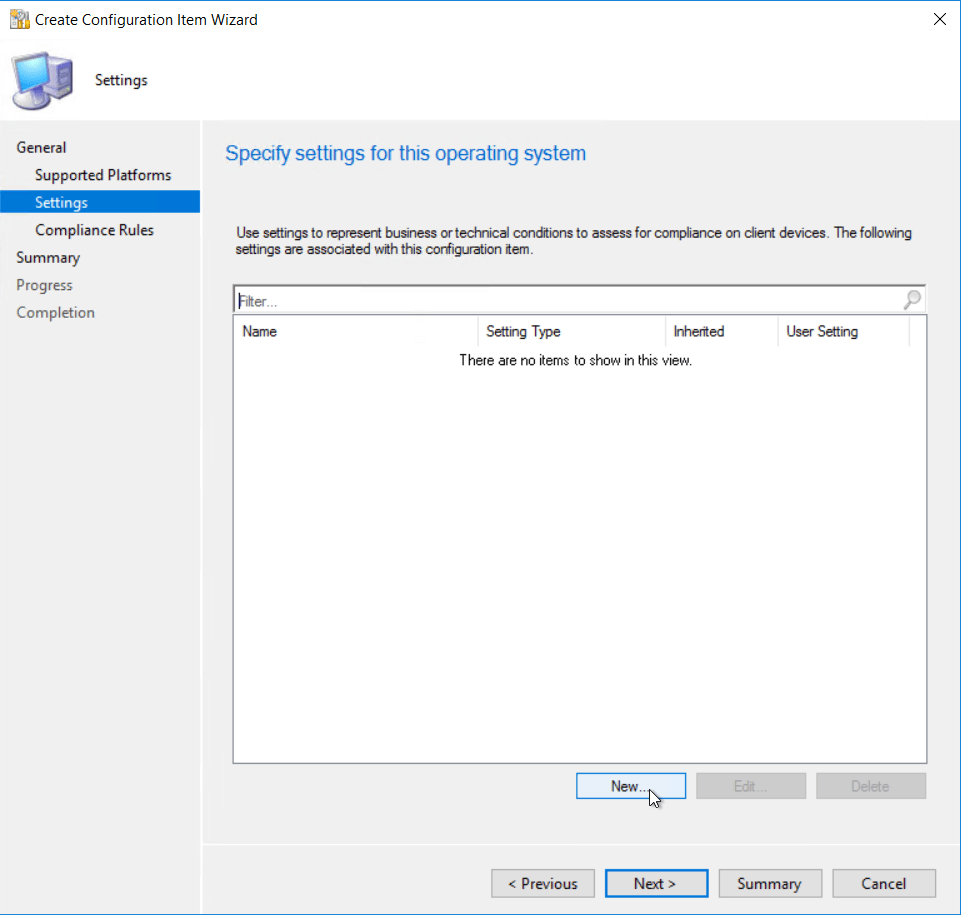961x915 pixels.
Task: Click the User Setting column header
Action: 842,332
